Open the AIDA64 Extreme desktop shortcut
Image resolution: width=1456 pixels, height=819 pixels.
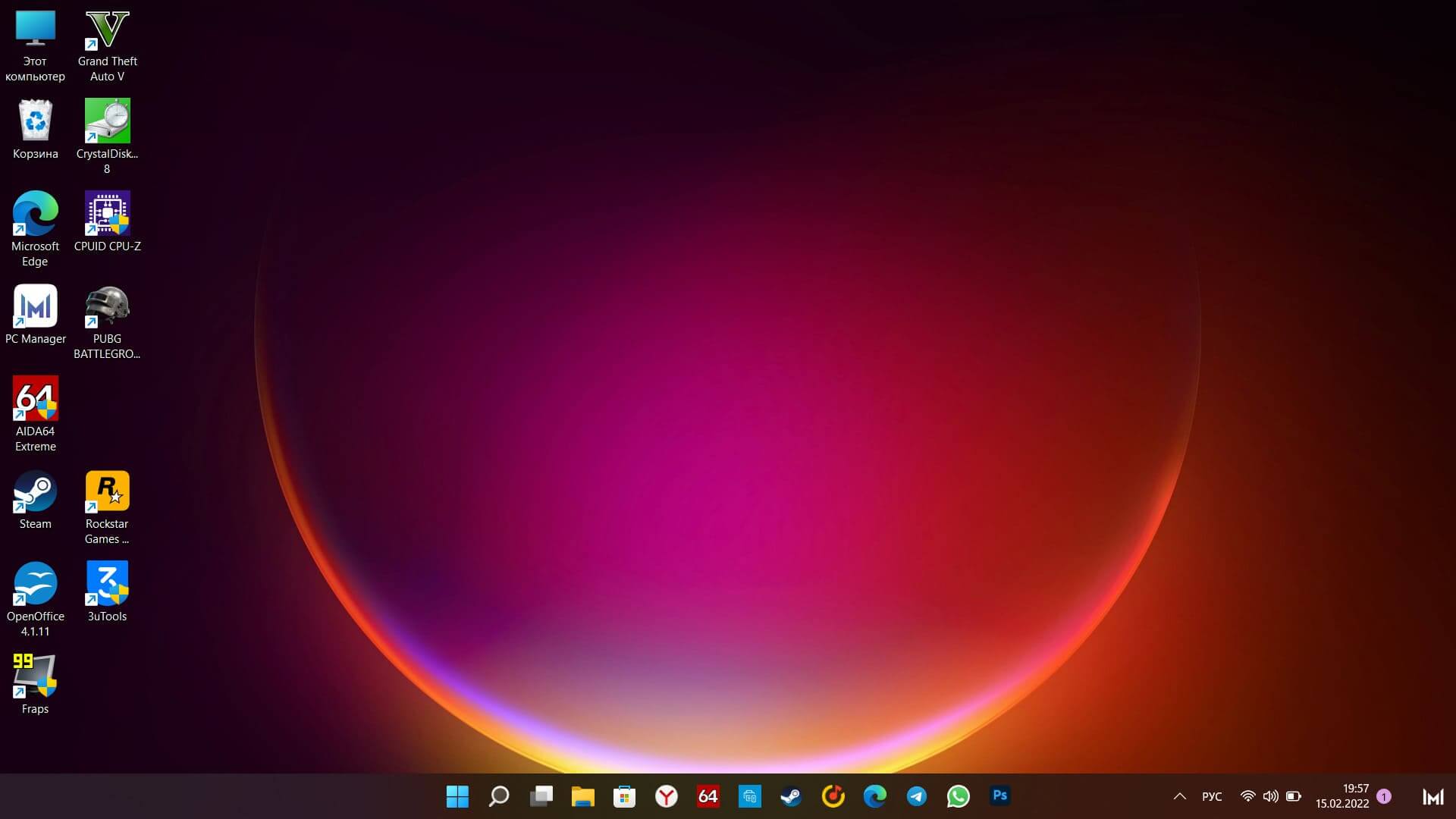click(35, 399)
